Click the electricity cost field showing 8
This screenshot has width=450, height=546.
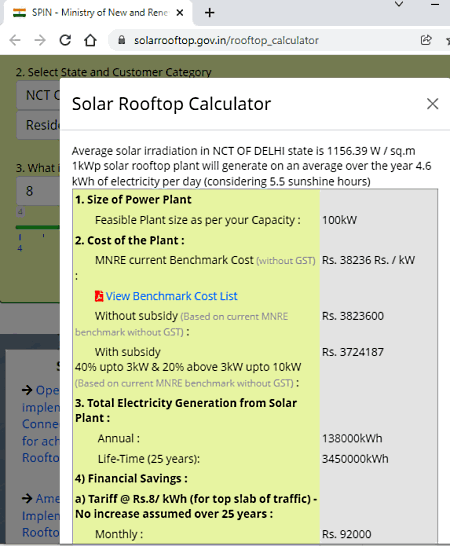[x=38, y=191]
